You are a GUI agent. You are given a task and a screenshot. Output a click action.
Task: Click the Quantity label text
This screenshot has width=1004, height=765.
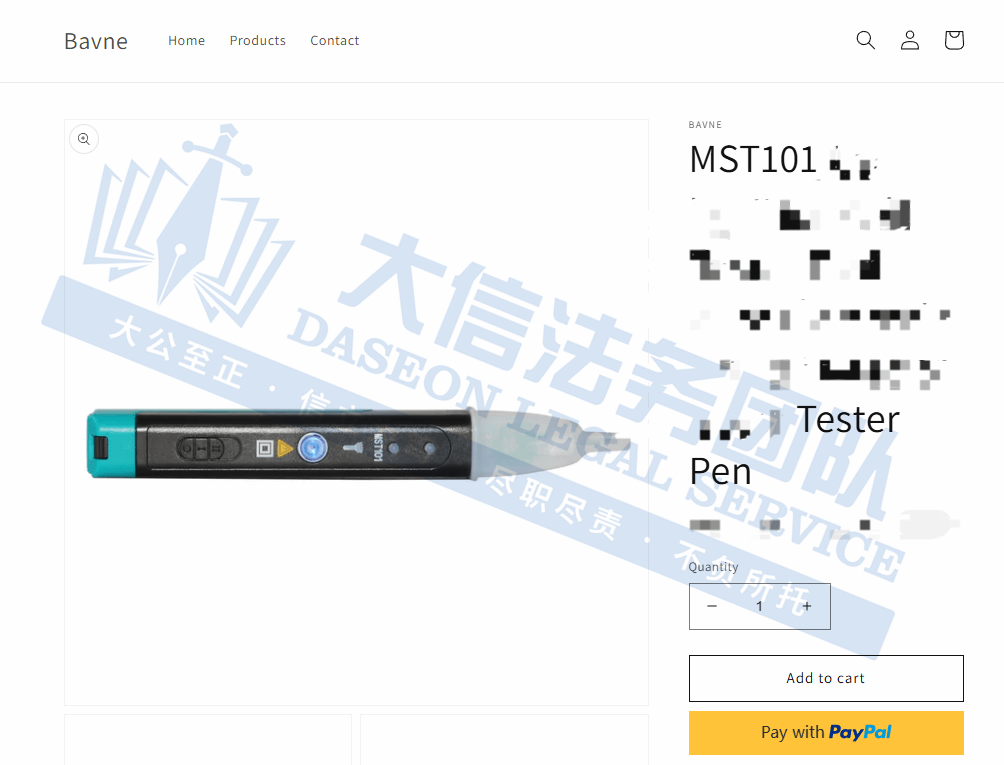[x=713, y=567]
